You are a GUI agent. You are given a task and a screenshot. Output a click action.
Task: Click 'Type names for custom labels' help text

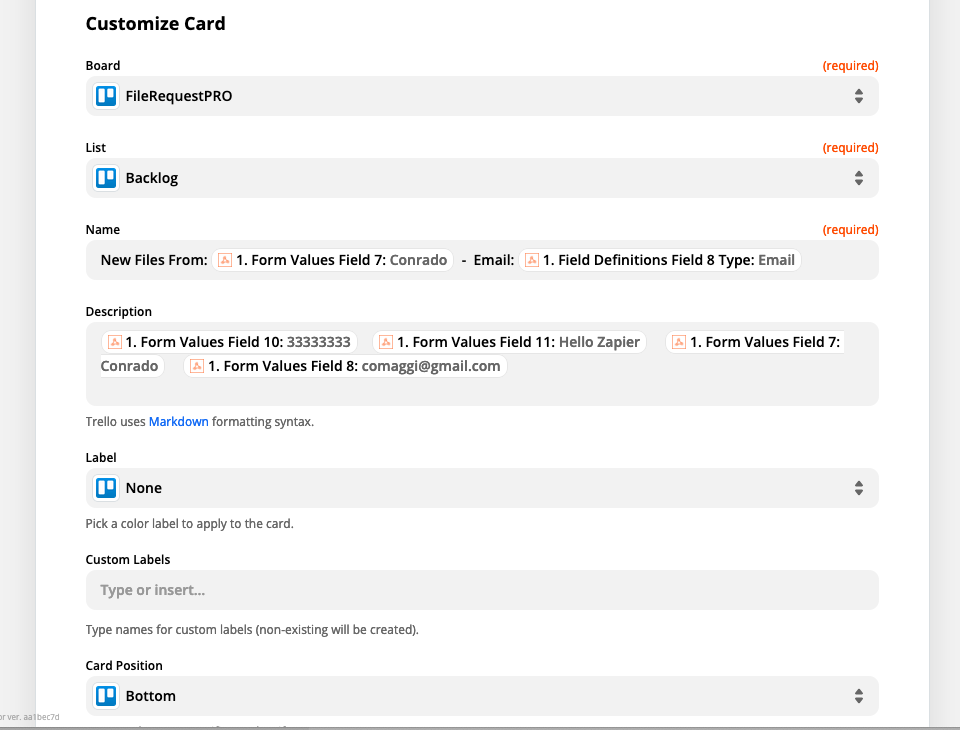tap(252, 630)
